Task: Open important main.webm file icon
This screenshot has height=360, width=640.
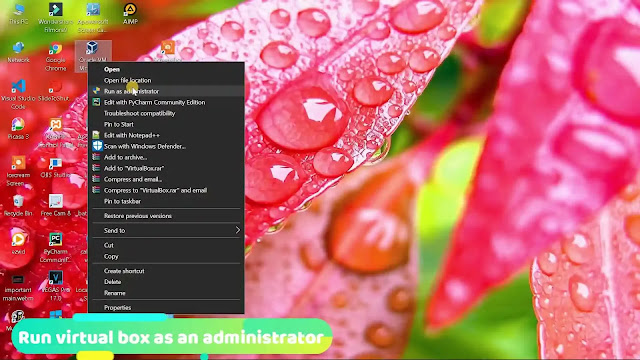Action: tap(18, 287)
